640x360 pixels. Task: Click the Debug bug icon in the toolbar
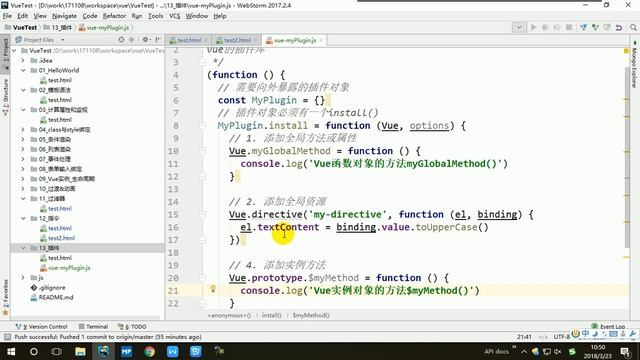(545, 27)
